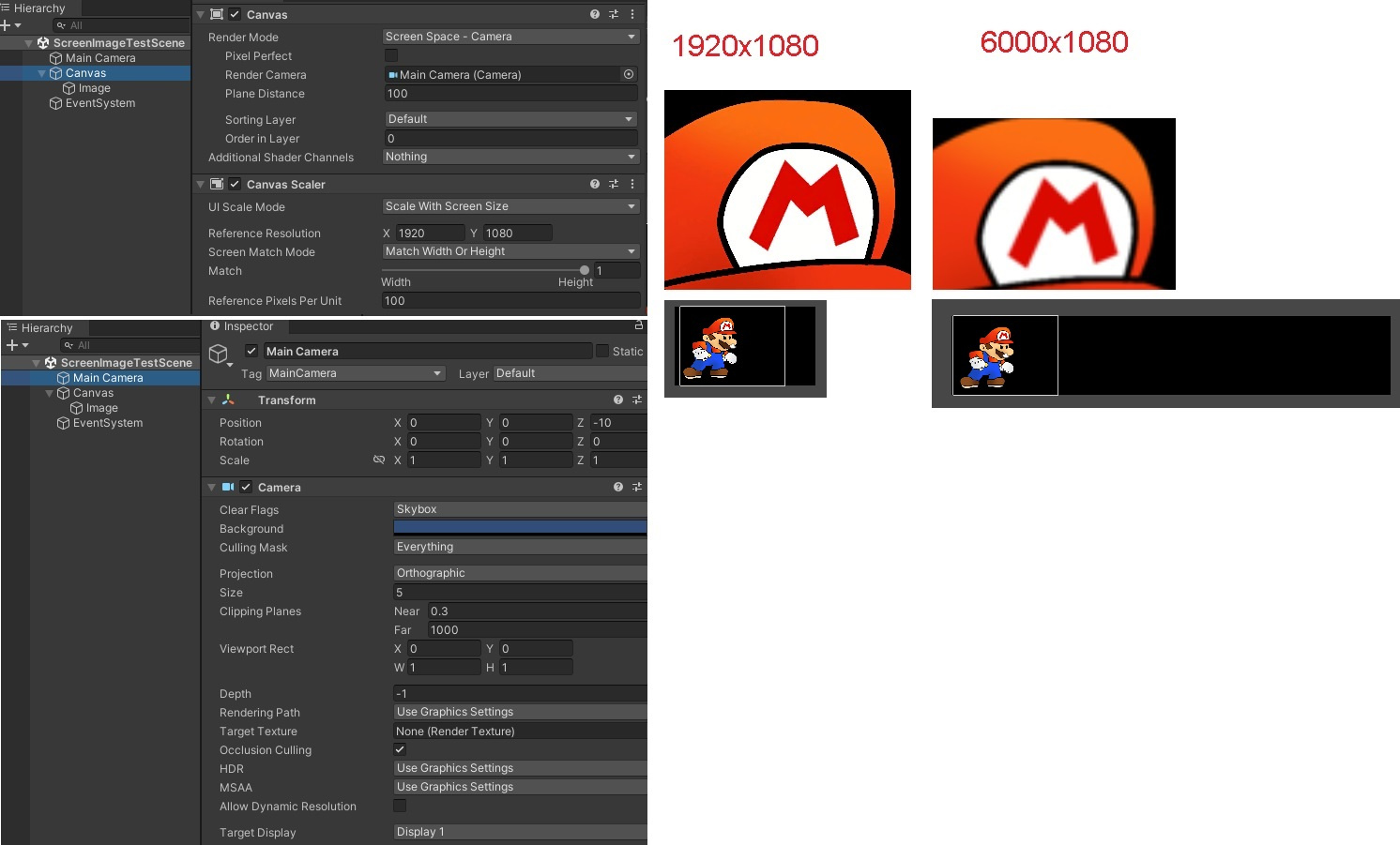This screenshot has height=845, width=1400.
Task: Click the Scale constrain proportions link icon
Action: click(x=379, y=460)
